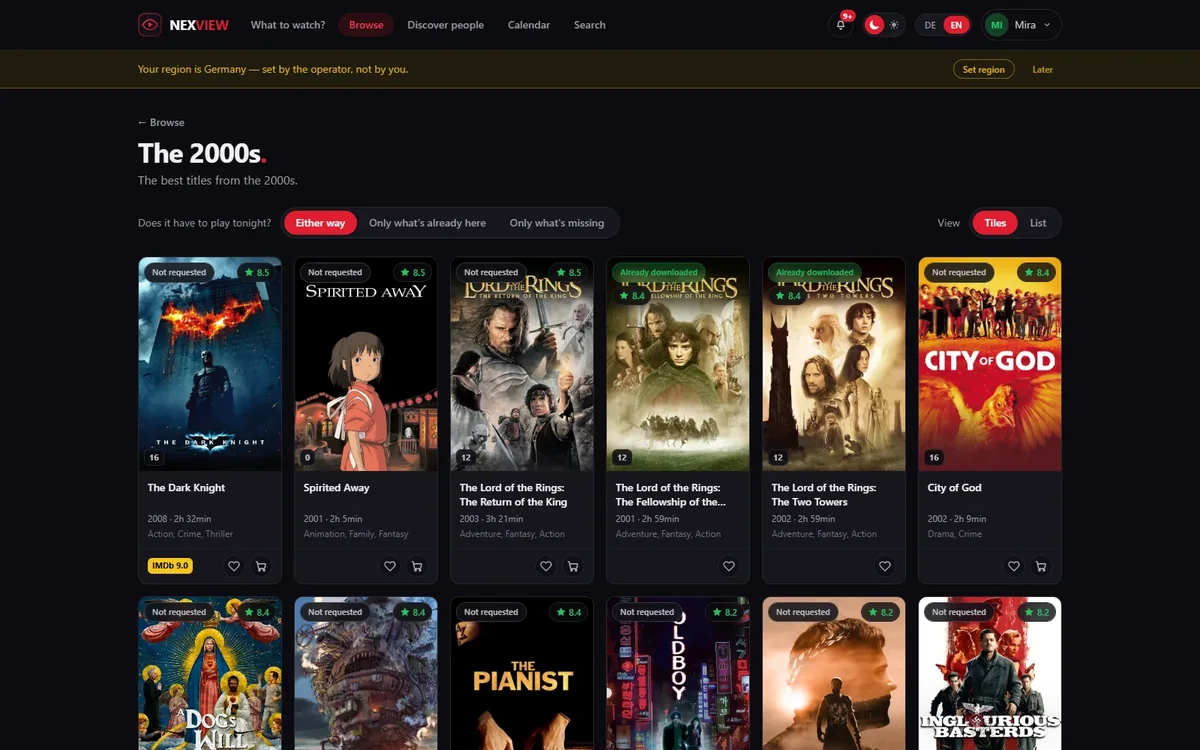Open the What to watch? menu
The image size is (1200, 750).
288,25
